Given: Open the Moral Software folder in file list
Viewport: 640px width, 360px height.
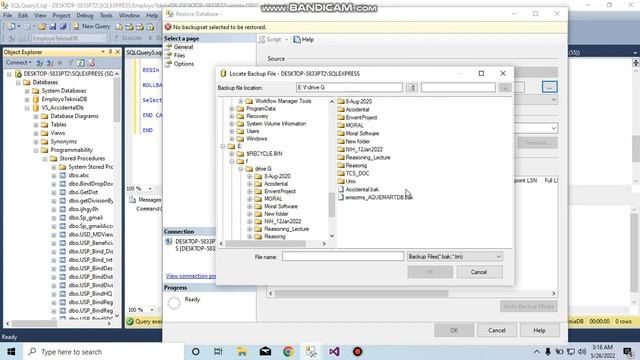Looking at the screenshot, I should point(358,133).
